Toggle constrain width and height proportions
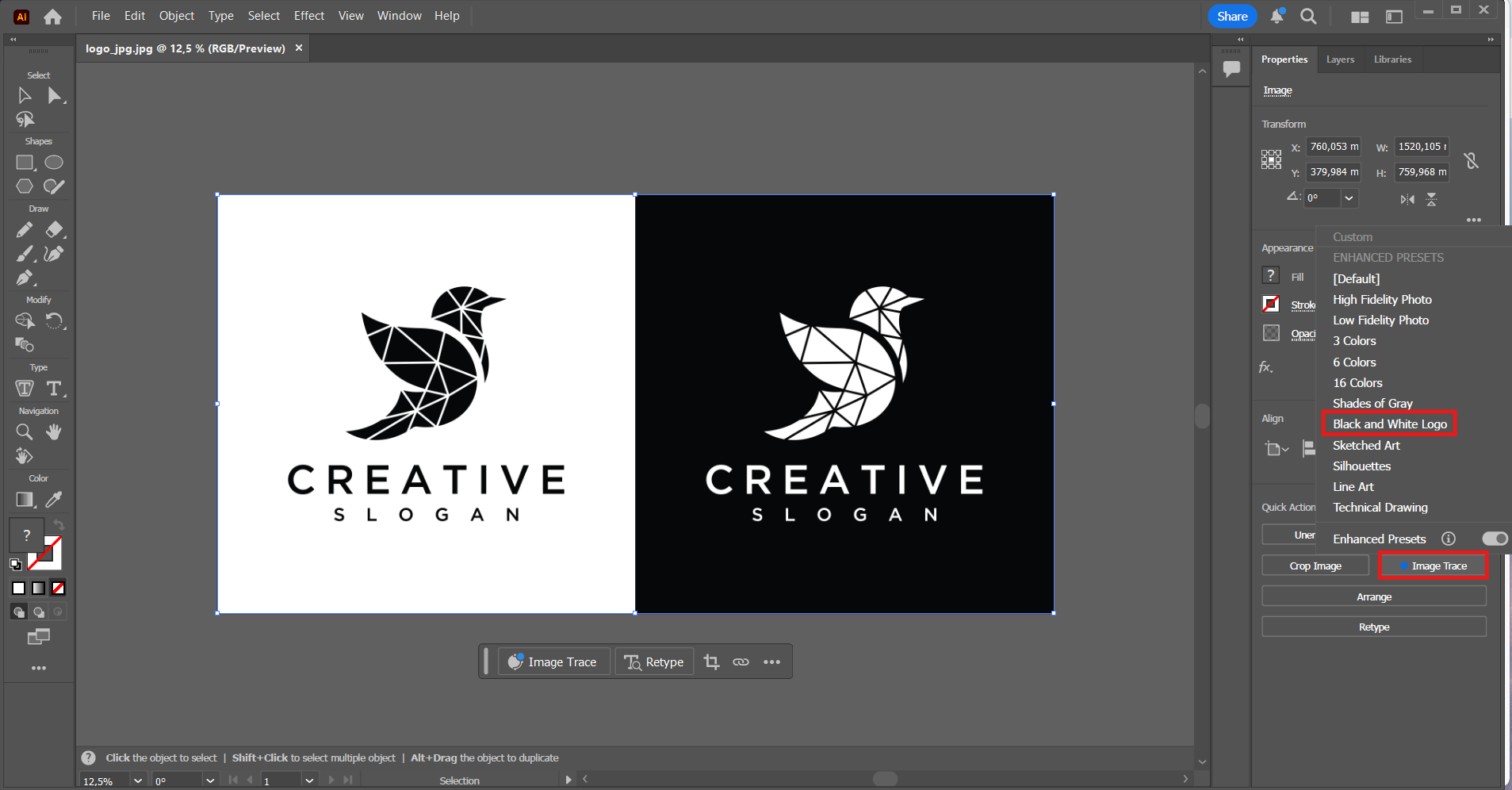The width and height of the screenshot is (1512, 790). coord(1472,161)
